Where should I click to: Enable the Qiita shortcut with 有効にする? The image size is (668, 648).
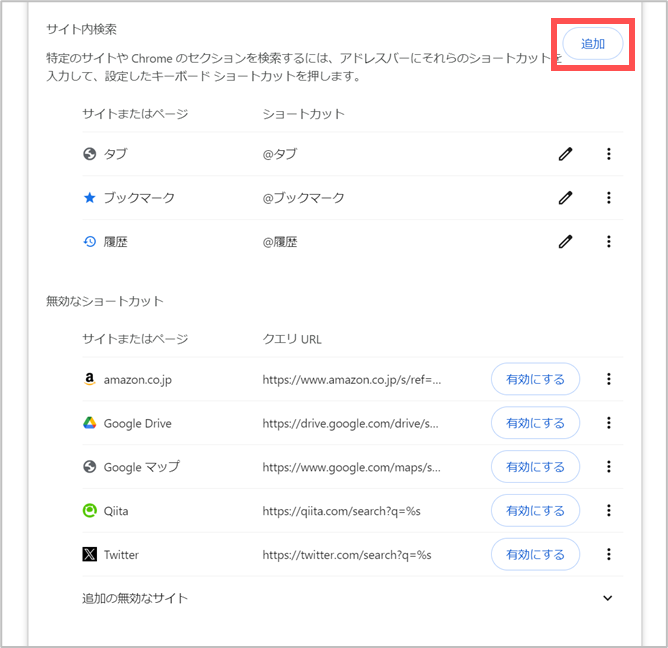click(535, 510)
